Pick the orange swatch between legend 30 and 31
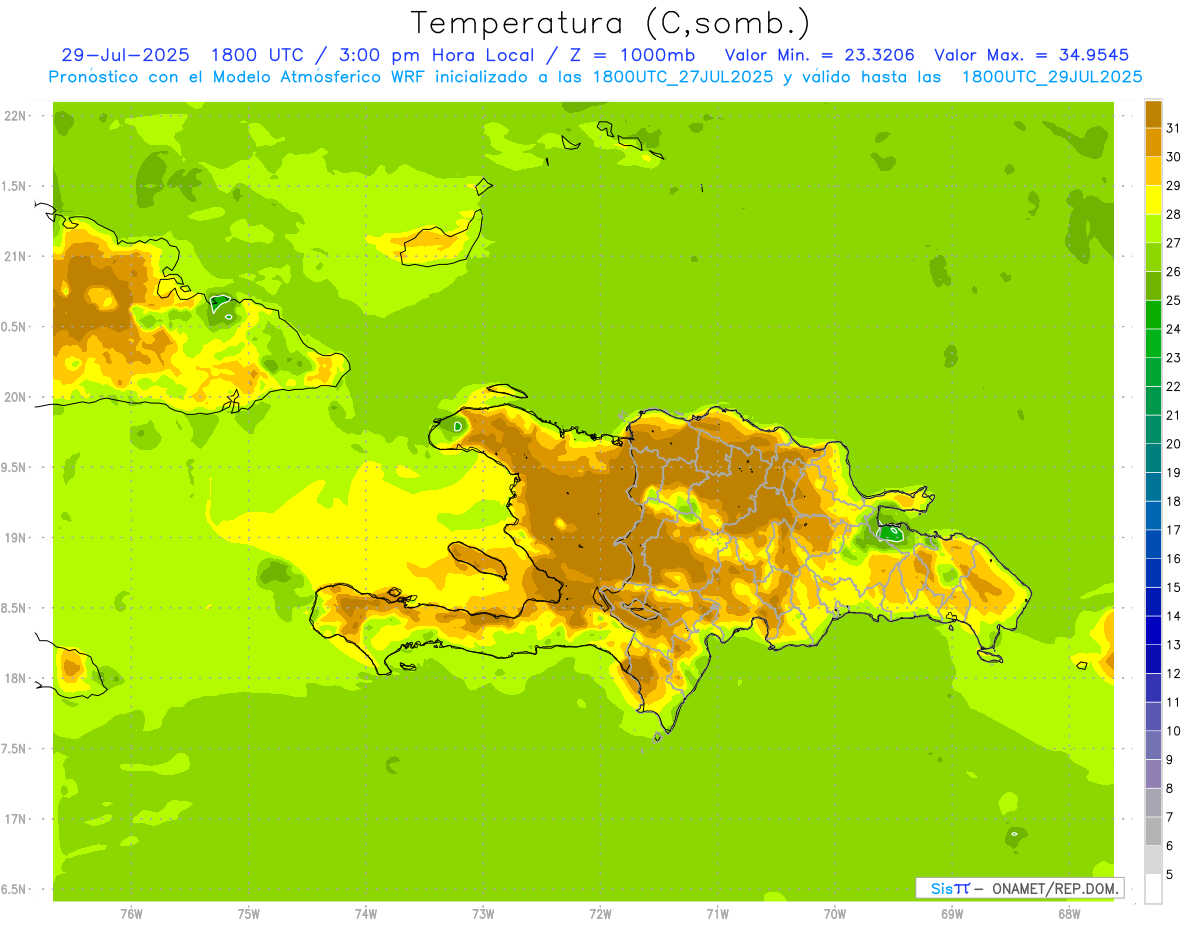 pos(1153,142)
